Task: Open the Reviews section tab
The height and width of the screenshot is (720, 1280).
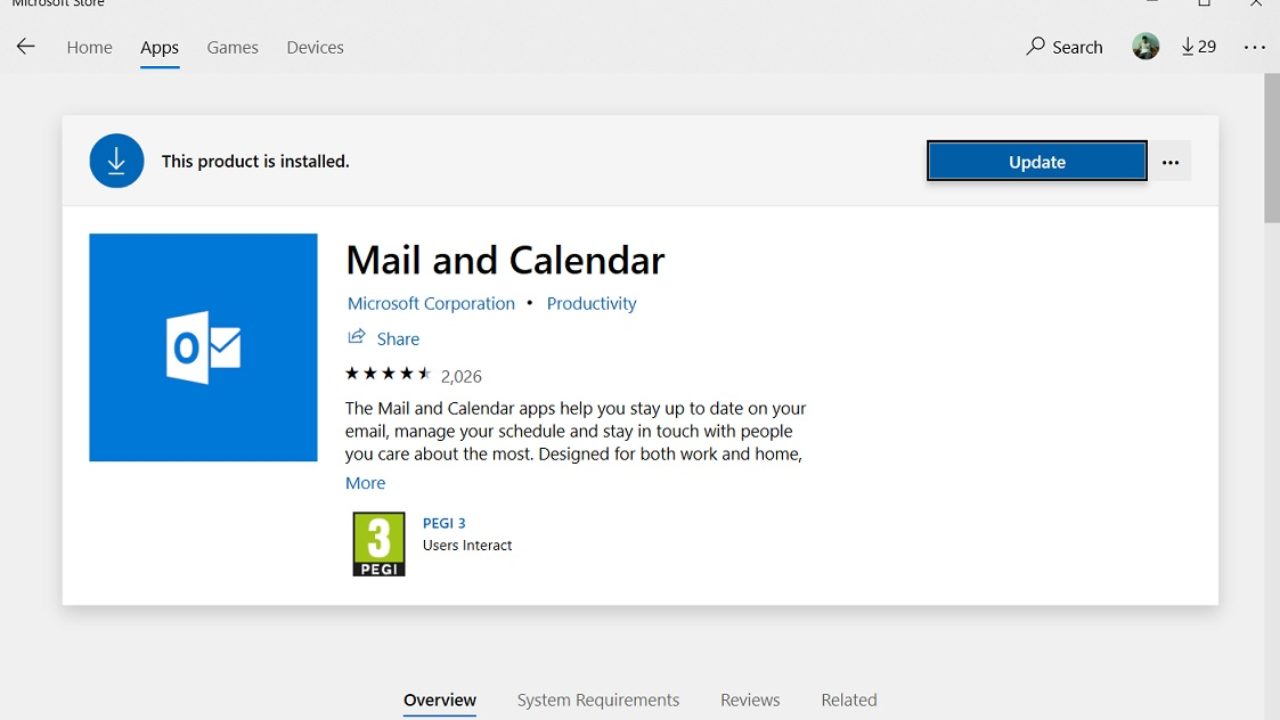Action: coord(750,700)
